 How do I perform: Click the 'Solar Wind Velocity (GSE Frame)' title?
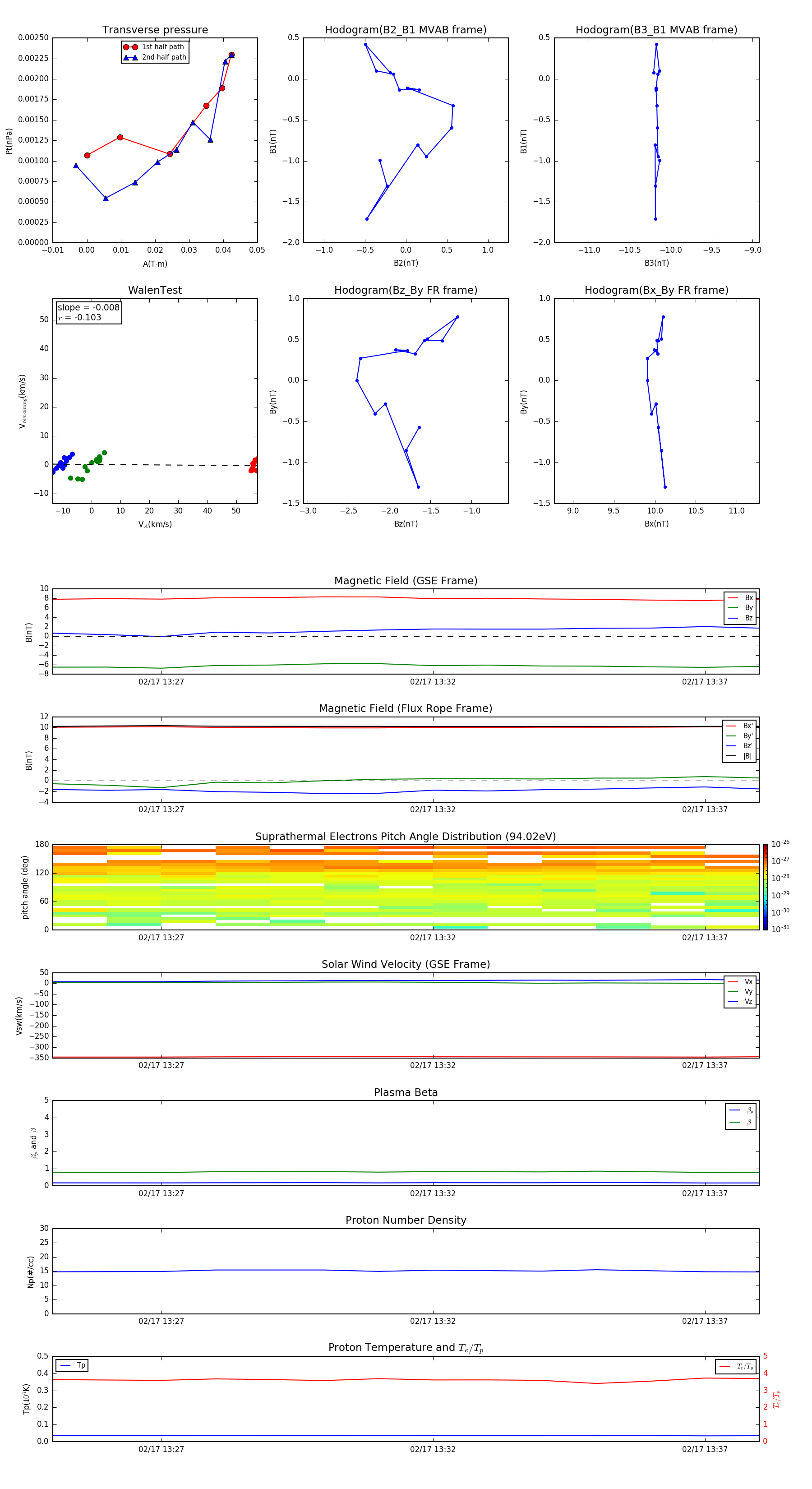pyautogui.click(x=406, y=965)
